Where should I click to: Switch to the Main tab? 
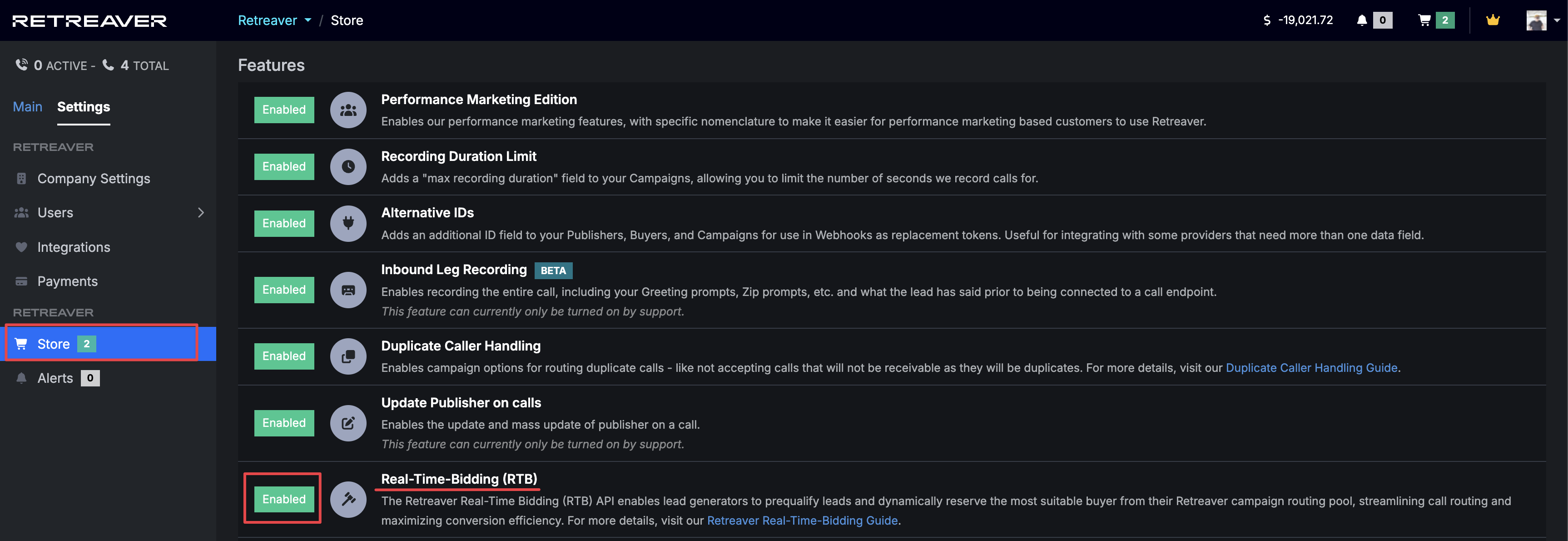tap(27, 107)
